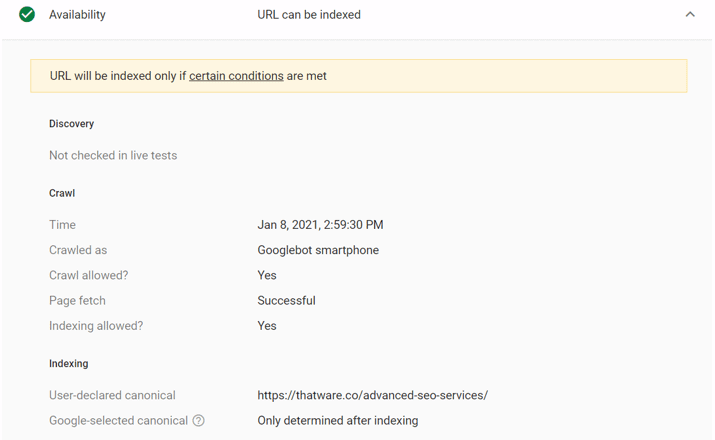Click the "Indexing allowed?" label
Screen dimensions: 715x440
coord(96,326)
